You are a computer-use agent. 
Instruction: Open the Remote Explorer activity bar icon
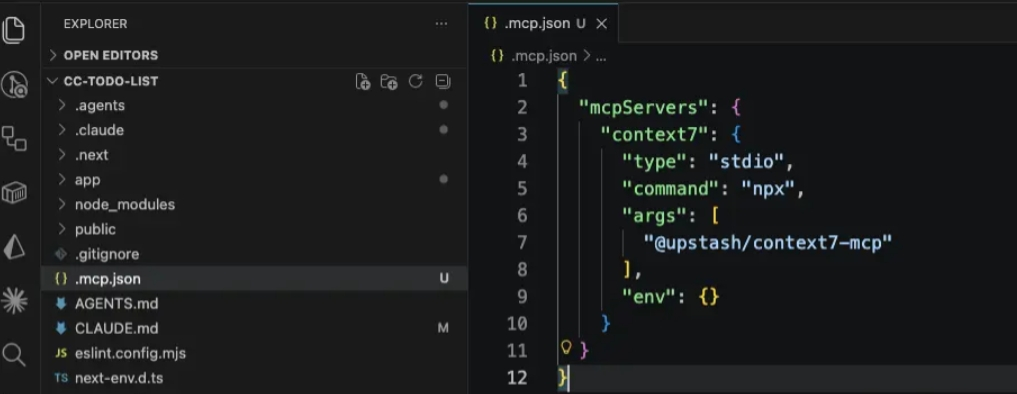[14, 138]
